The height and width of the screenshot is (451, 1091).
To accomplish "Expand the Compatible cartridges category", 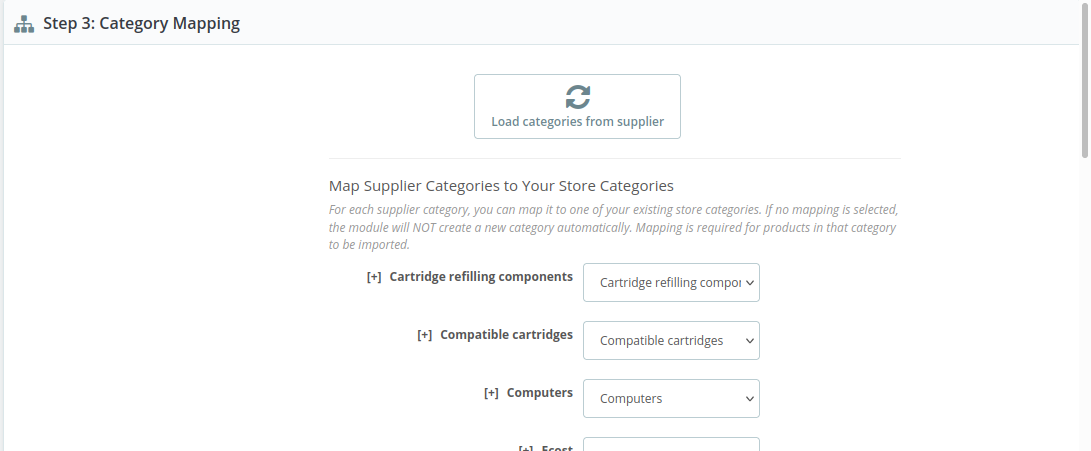I will pos(424,335).
